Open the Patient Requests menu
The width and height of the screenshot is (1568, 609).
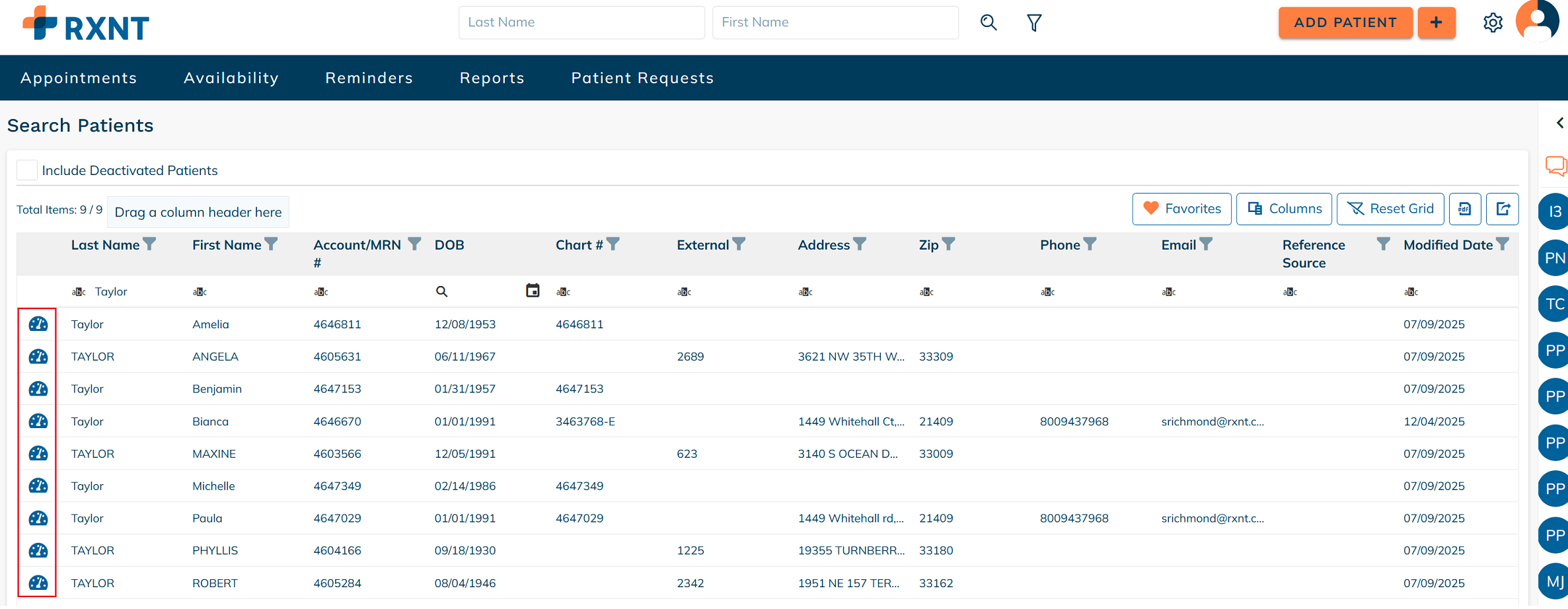coord(642,78)
